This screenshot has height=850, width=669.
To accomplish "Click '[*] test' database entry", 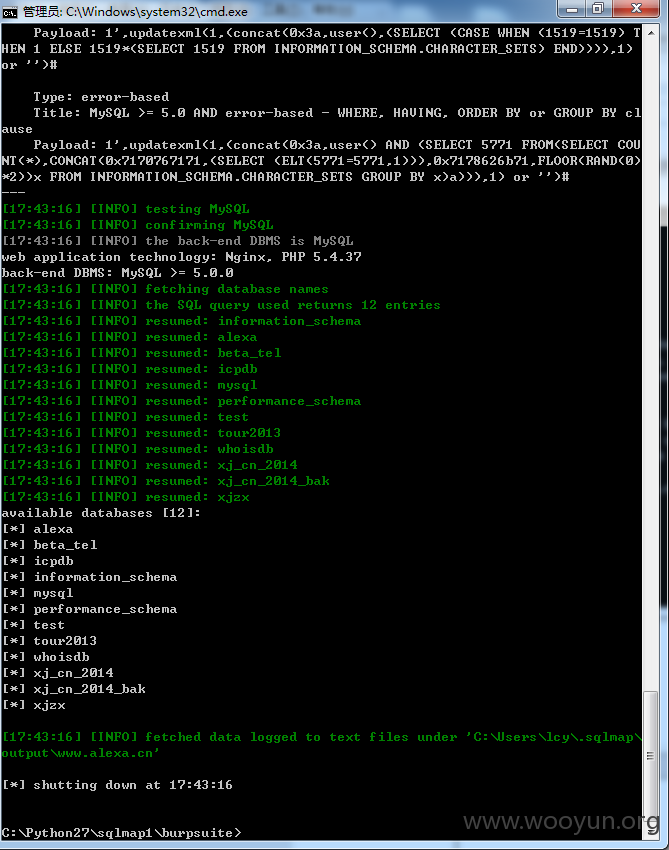I will (x=33, y=625).
